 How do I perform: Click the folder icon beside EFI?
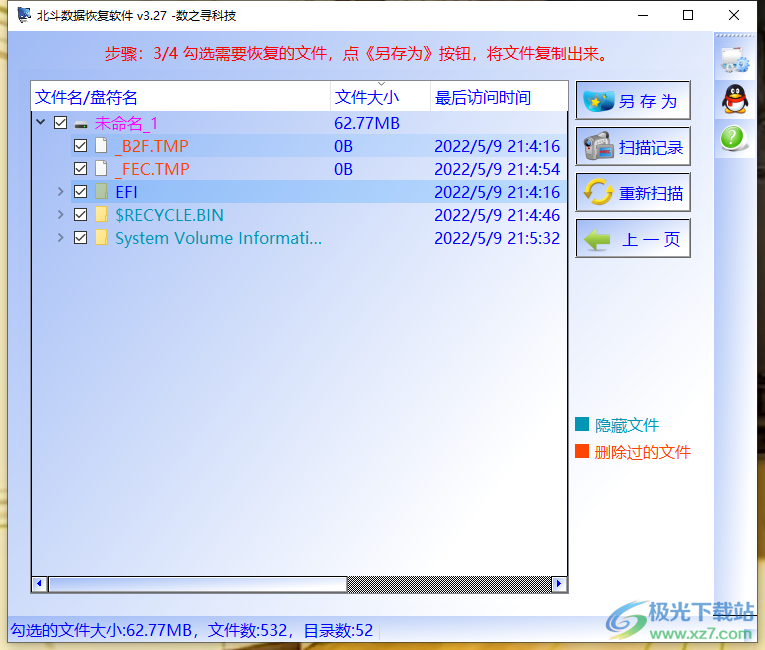pos(101,191)
